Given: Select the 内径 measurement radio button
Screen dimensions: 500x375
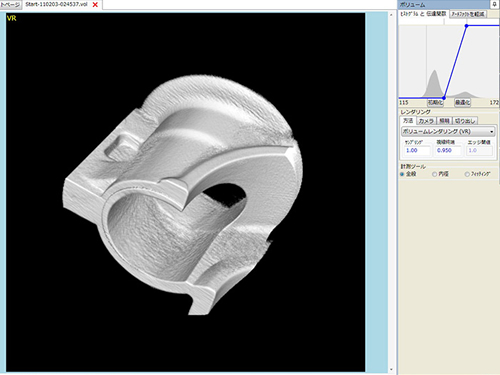Looking at the screenshot, I should coord(435,174).
